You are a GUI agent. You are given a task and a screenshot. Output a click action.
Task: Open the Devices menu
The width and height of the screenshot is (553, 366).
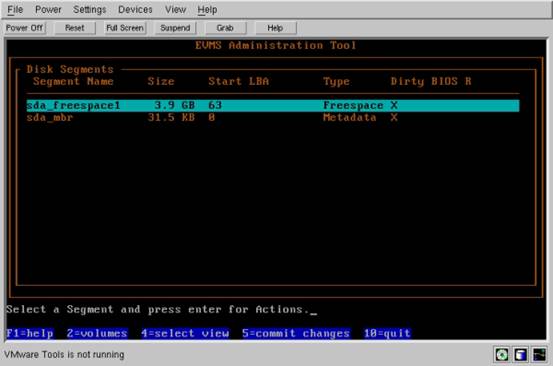pos(135,10)
